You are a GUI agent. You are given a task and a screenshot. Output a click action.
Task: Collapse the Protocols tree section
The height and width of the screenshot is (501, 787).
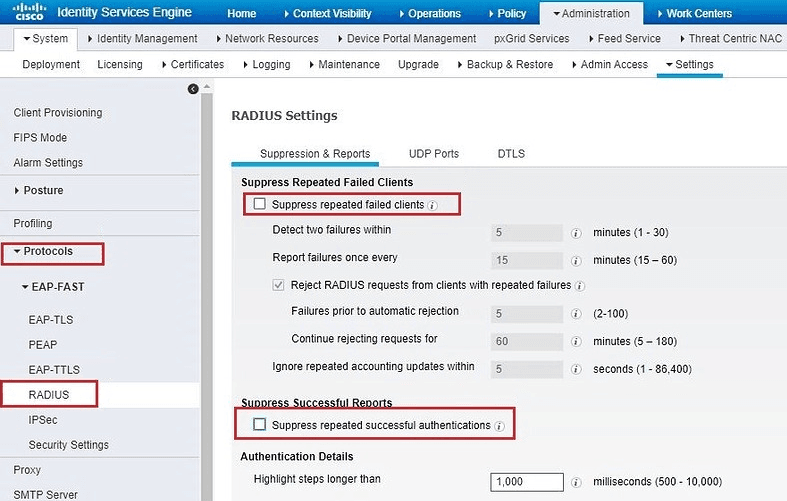[x=17, y=251]
